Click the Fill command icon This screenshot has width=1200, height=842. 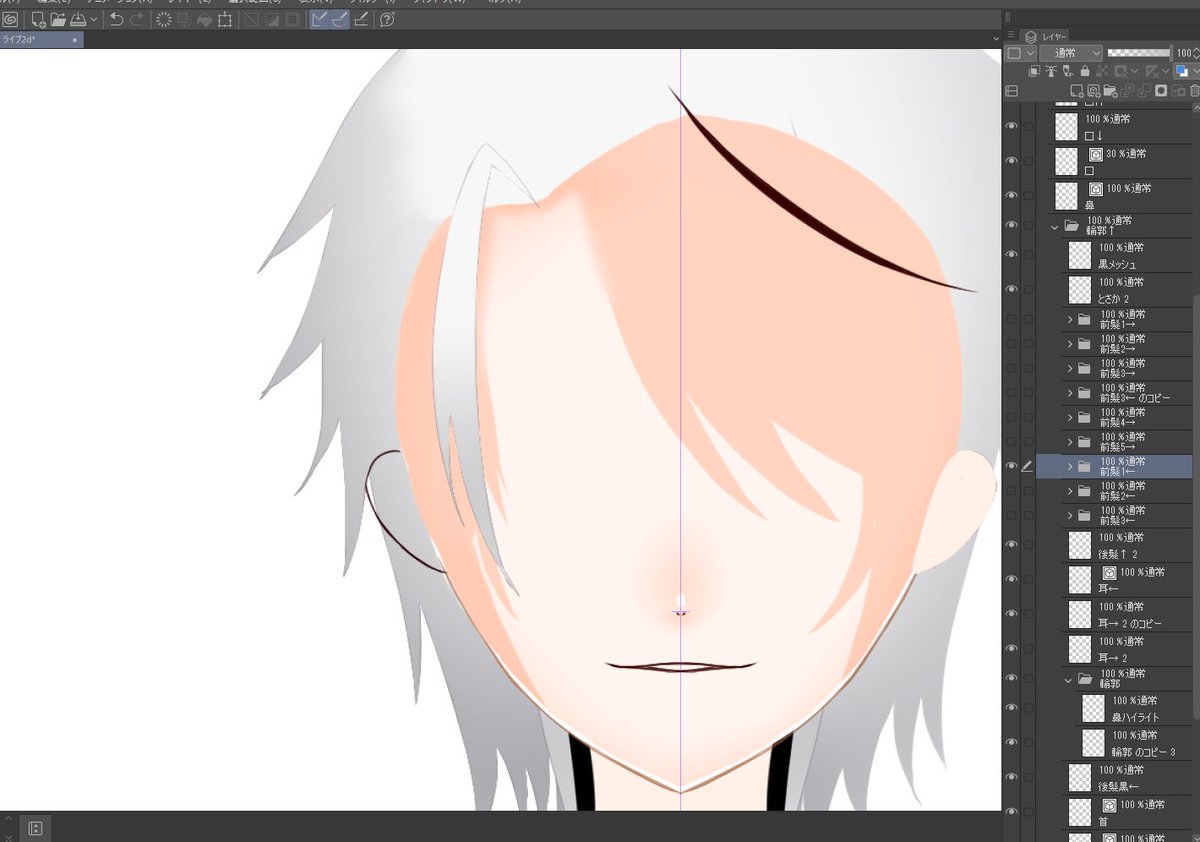pyautogui.click(x=204, y=20)
